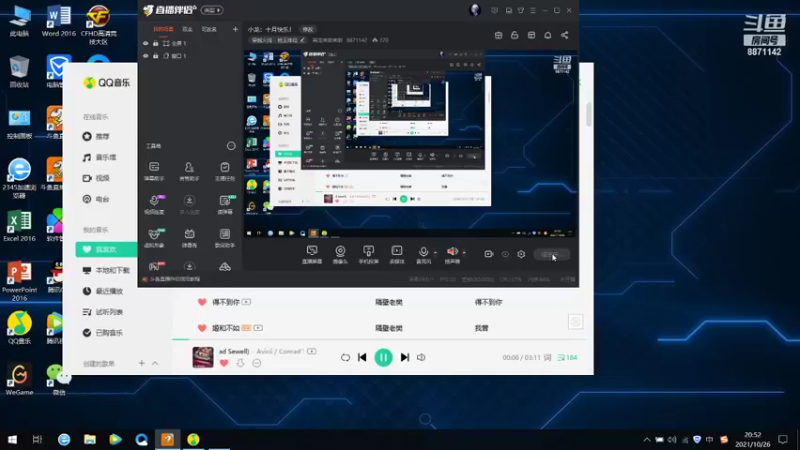
Task: Click the microphone icon in the streaming toolbar
Action: (423, 252)
